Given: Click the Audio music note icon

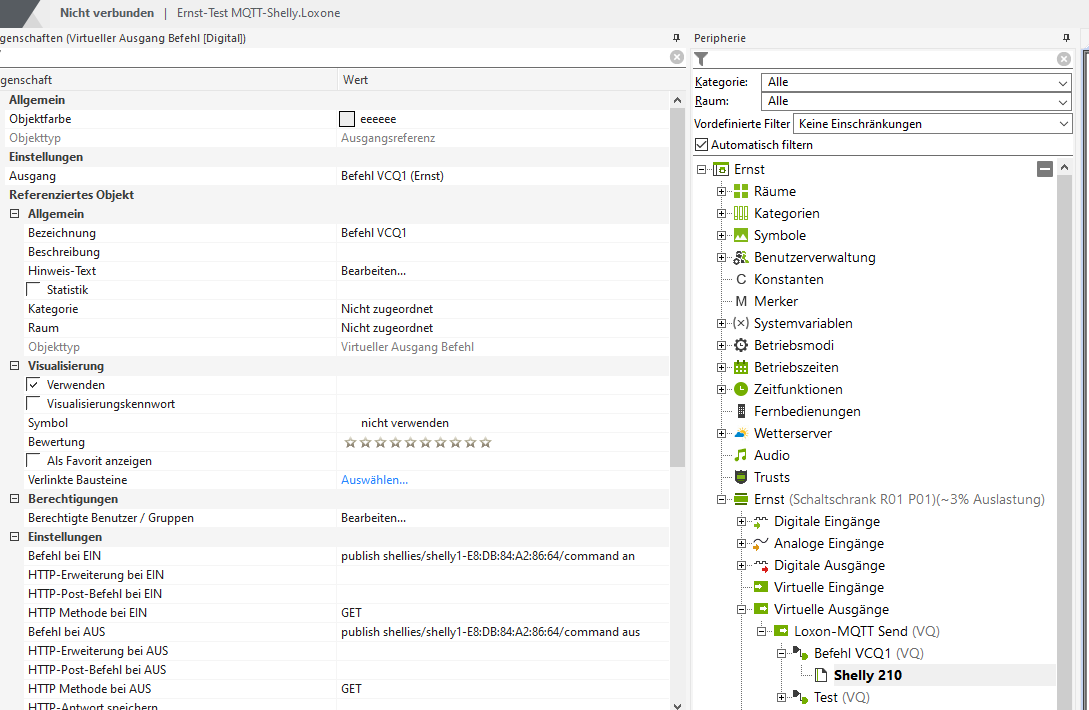Looking at the screenshot, I should (x=741, y=455).
